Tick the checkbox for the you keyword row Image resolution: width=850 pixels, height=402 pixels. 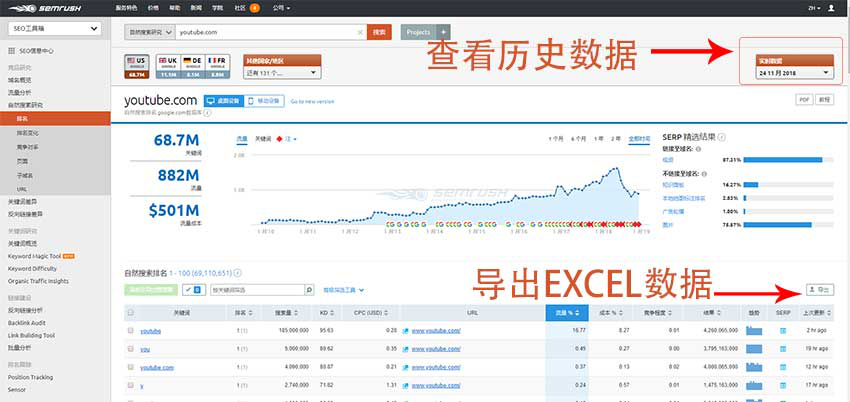[130, 349]
